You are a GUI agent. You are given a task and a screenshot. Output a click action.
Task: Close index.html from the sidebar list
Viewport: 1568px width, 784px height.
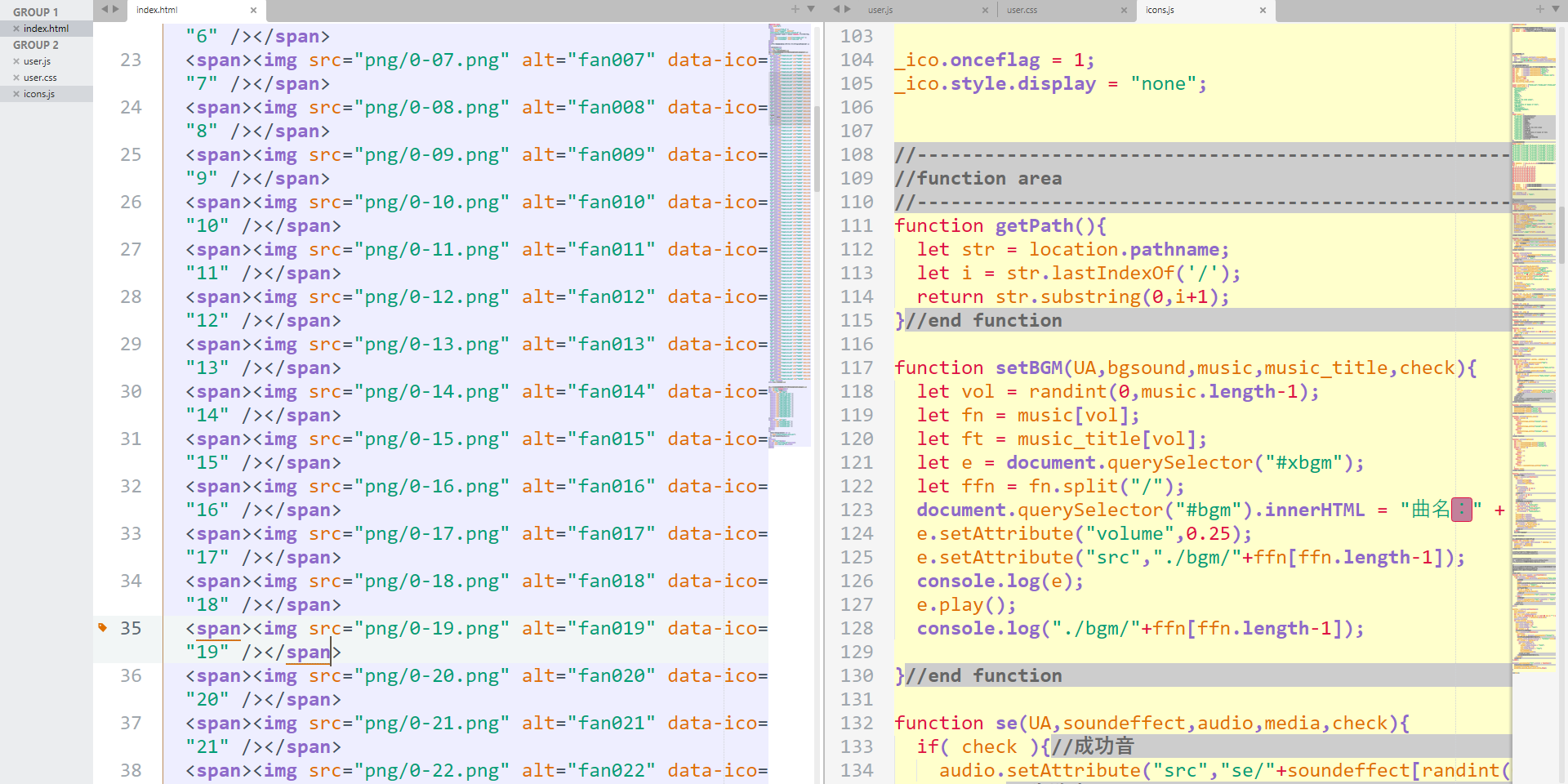16,29
